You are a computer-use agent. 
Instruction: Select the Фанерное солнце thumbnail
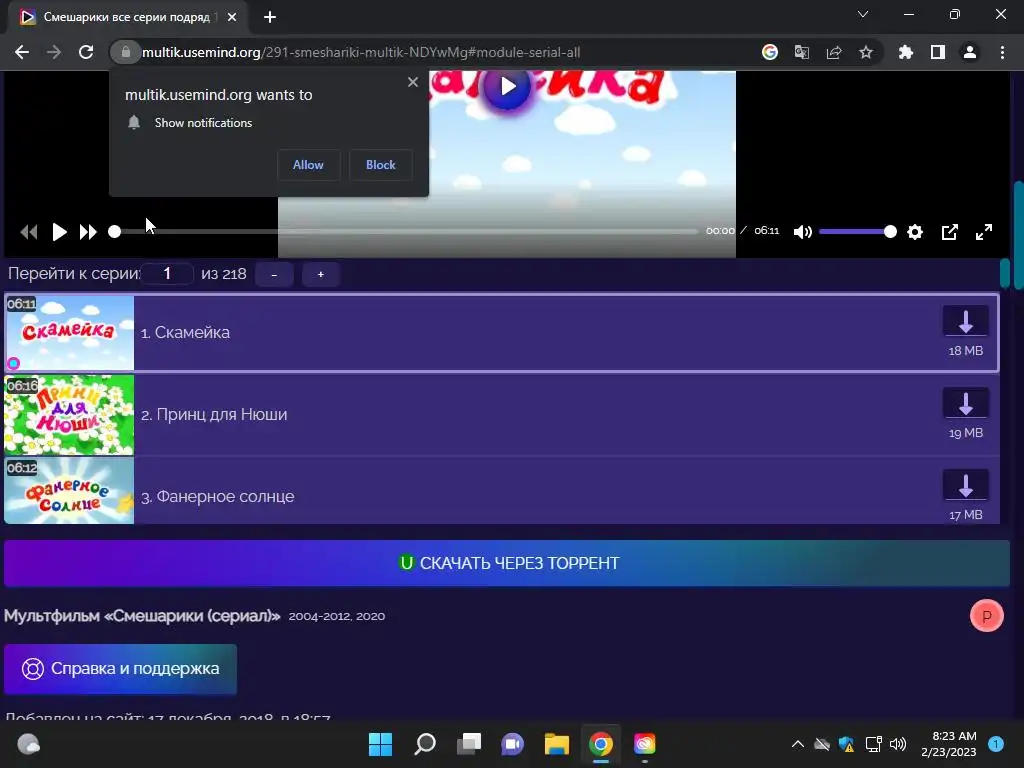coord(69,490)
